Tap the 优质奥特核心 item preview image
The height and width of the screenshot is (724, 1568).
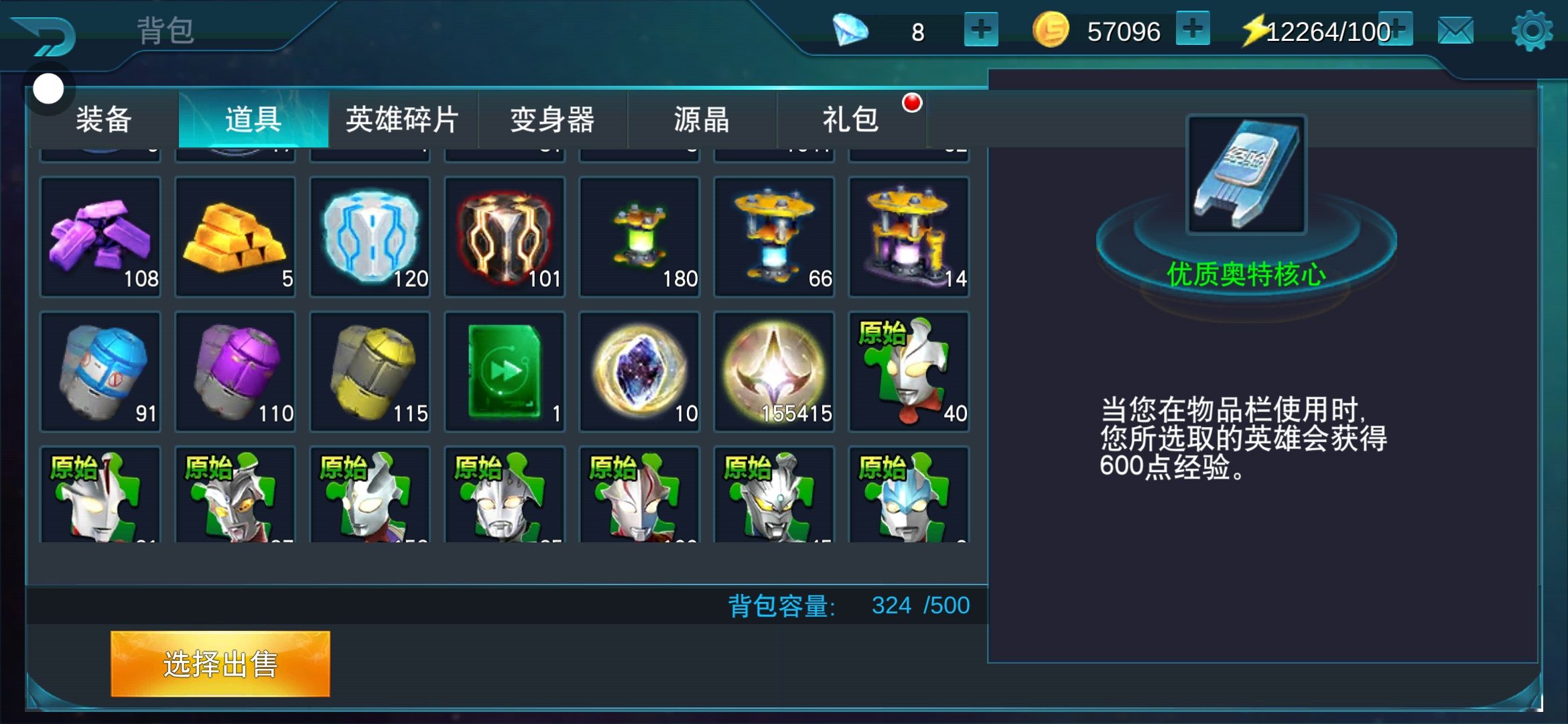click(1246, 174)
